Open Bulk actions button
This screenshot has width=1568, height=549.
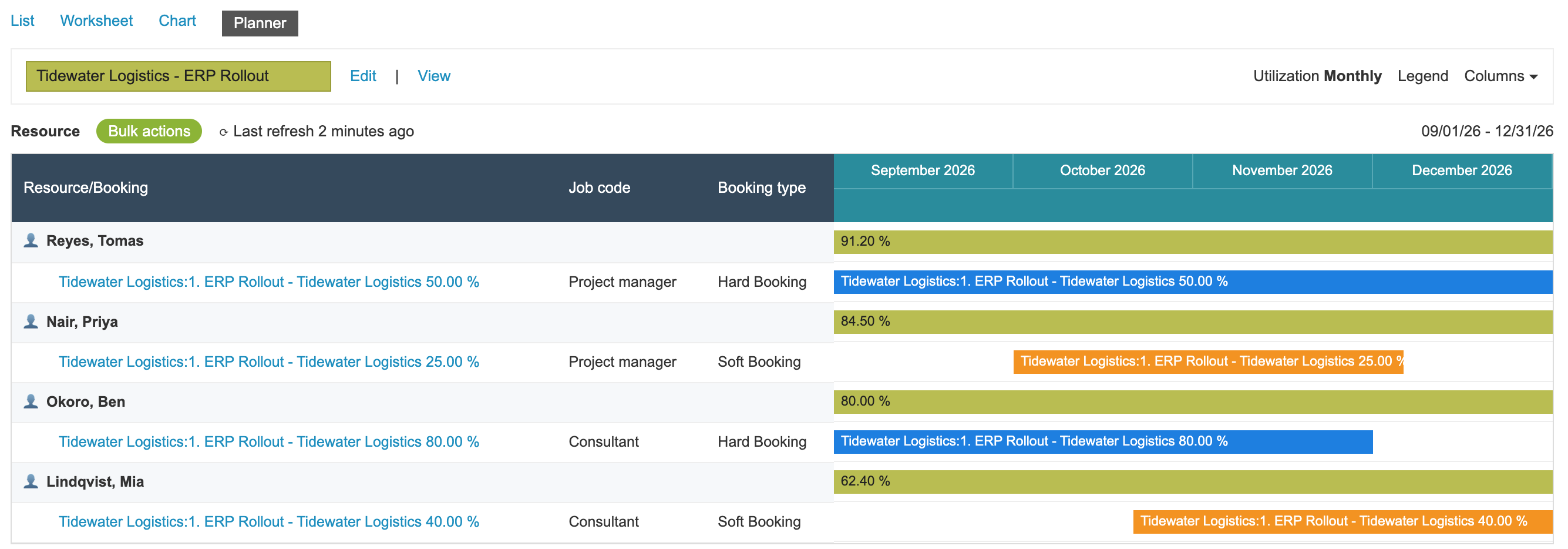[x=149, y=131]
